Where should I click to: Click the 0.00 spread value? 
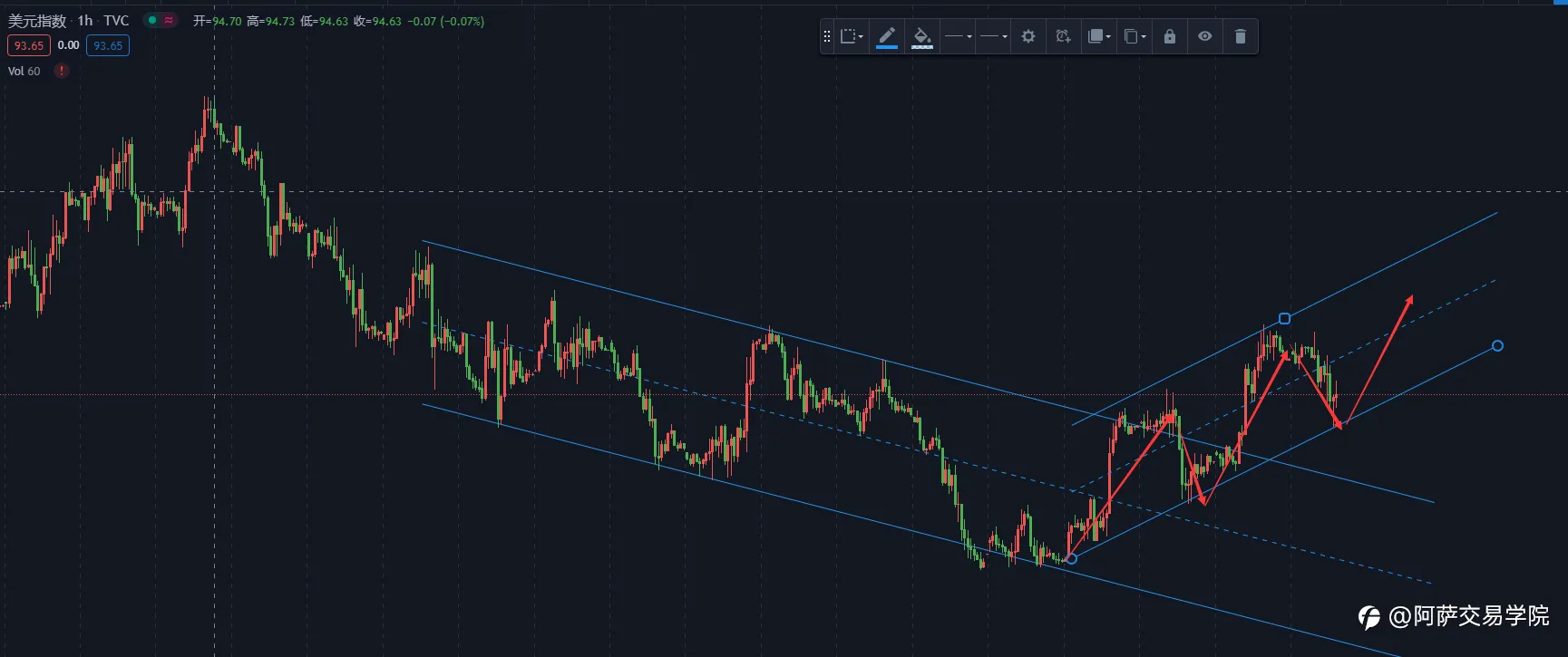click(69, 45)
